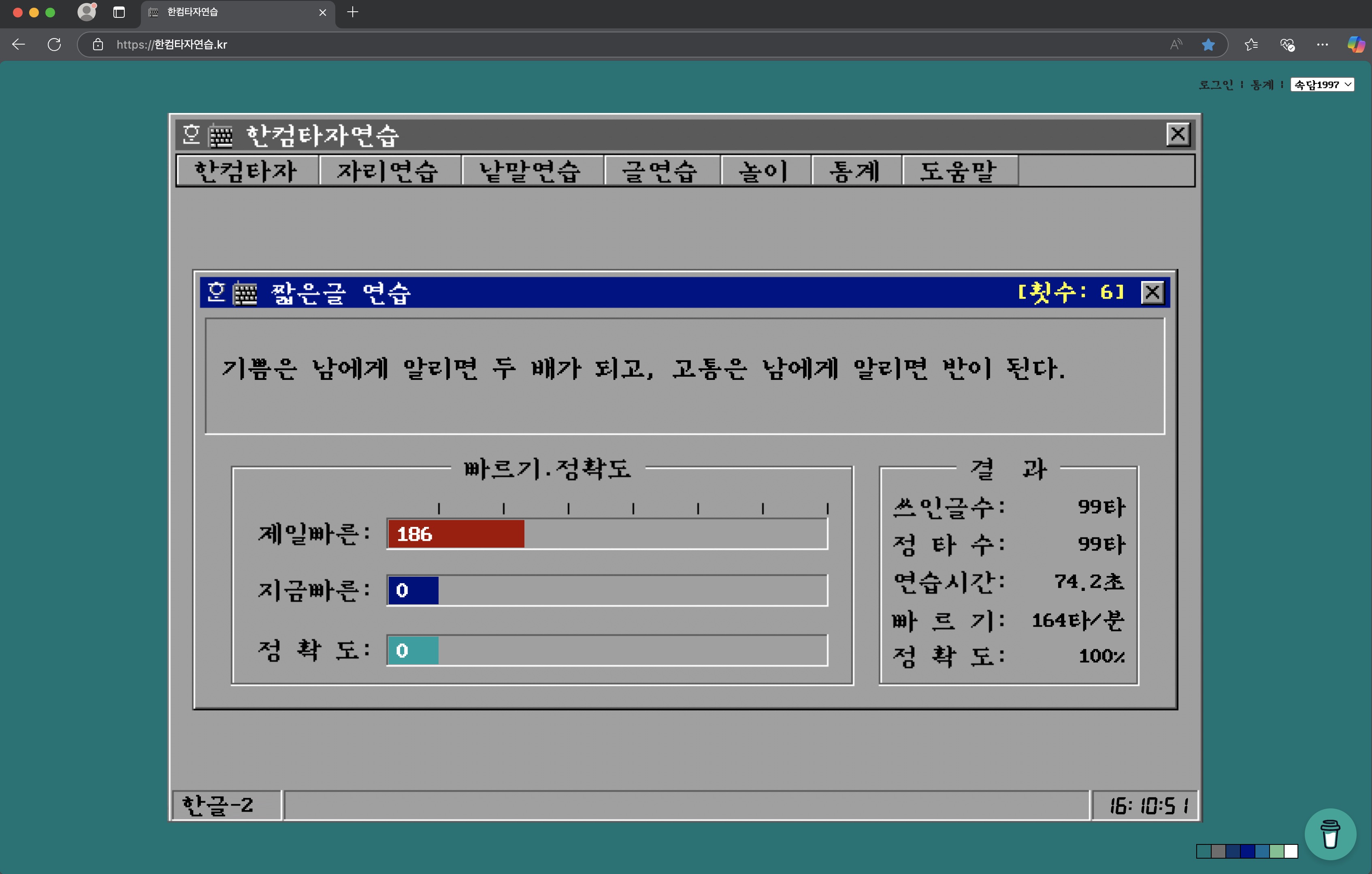
Task: Open the tab actions menu icon
Action: click(x=119, y=12)
